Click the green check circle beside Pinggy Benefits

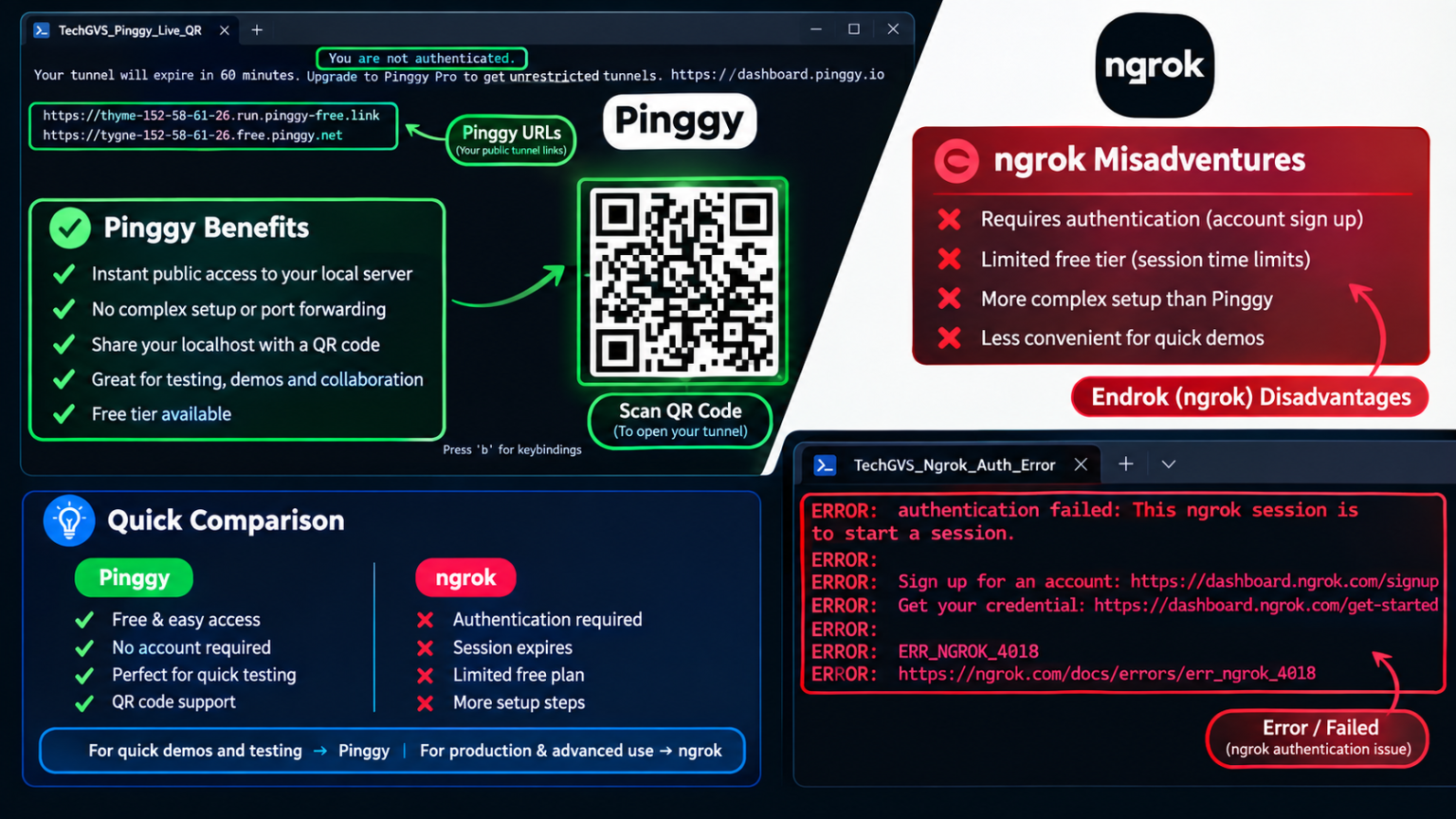[x=70, y=227]
